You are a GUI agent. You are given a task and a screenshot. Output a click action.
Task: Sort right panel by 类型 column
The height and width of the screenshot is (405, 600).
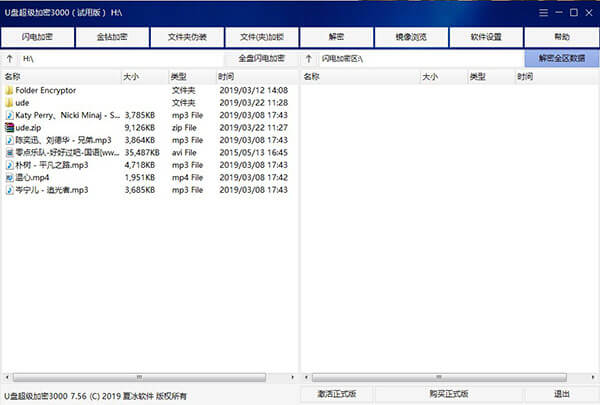pyautogui.click(x=491, y=77)
